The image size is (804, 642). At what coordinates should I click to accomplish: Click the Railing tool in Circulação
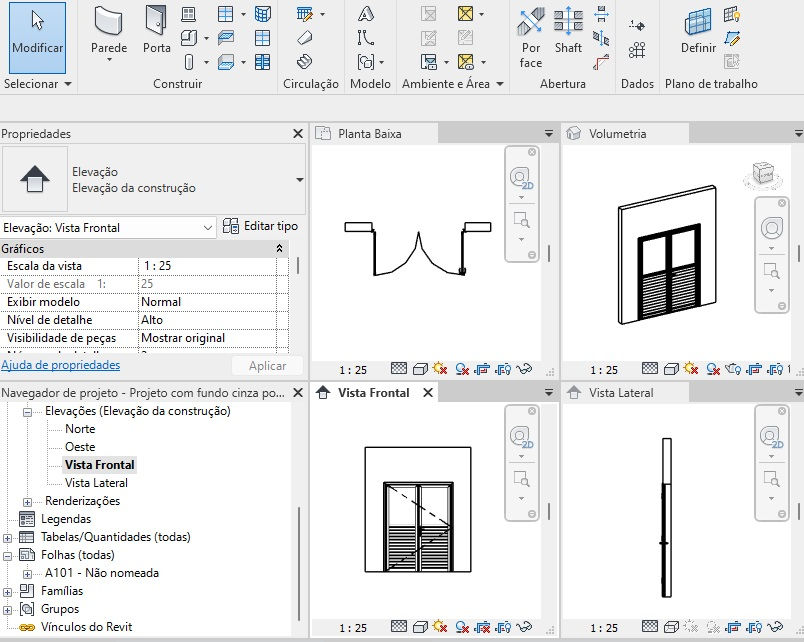[x=305, y=14]
